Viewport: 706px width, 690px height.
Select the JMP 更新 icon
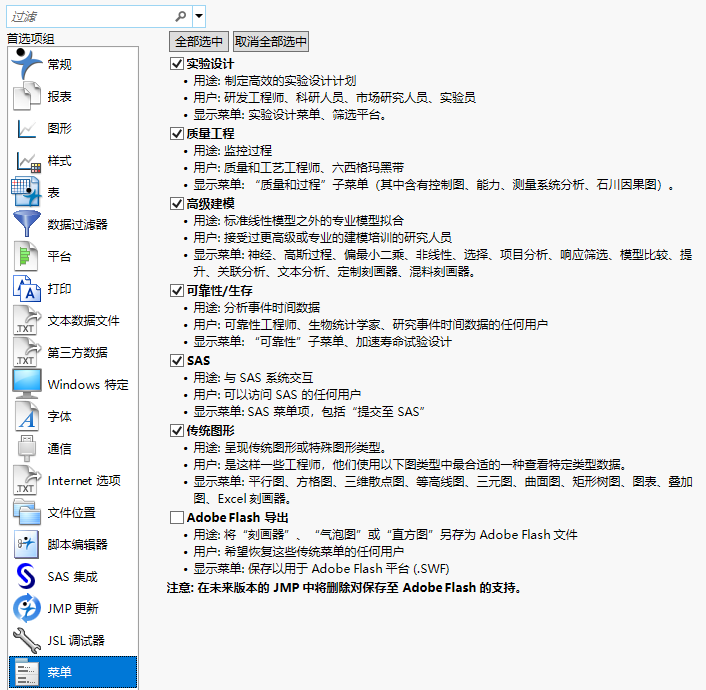pyautogui.click(x=27, y=608)
